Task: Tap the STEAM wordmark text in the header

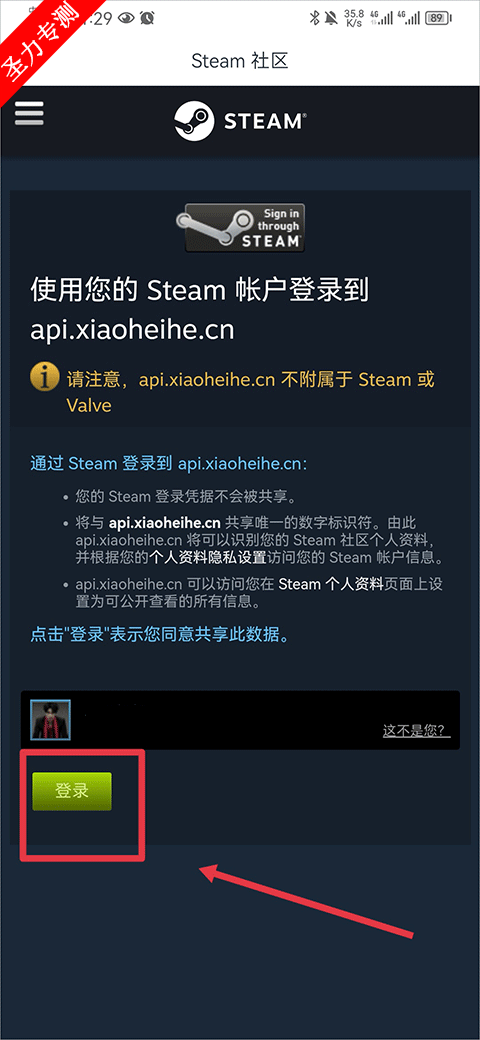Action: 265,121
